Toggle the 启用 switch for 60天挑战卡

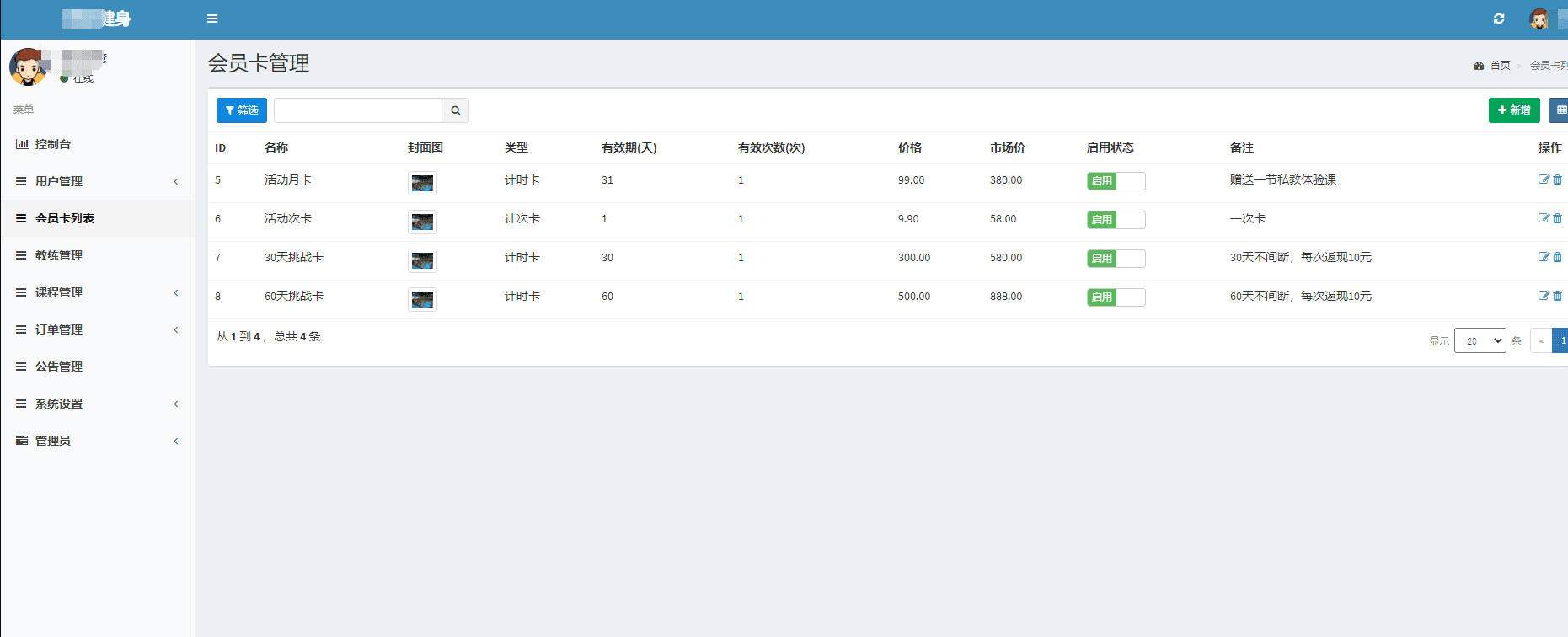tap(1116, 297)
